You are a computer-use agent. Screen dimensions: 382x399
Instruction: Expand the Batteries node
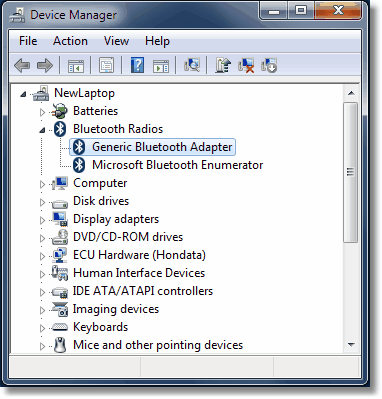pyautogui.click(x=42, y=112)
